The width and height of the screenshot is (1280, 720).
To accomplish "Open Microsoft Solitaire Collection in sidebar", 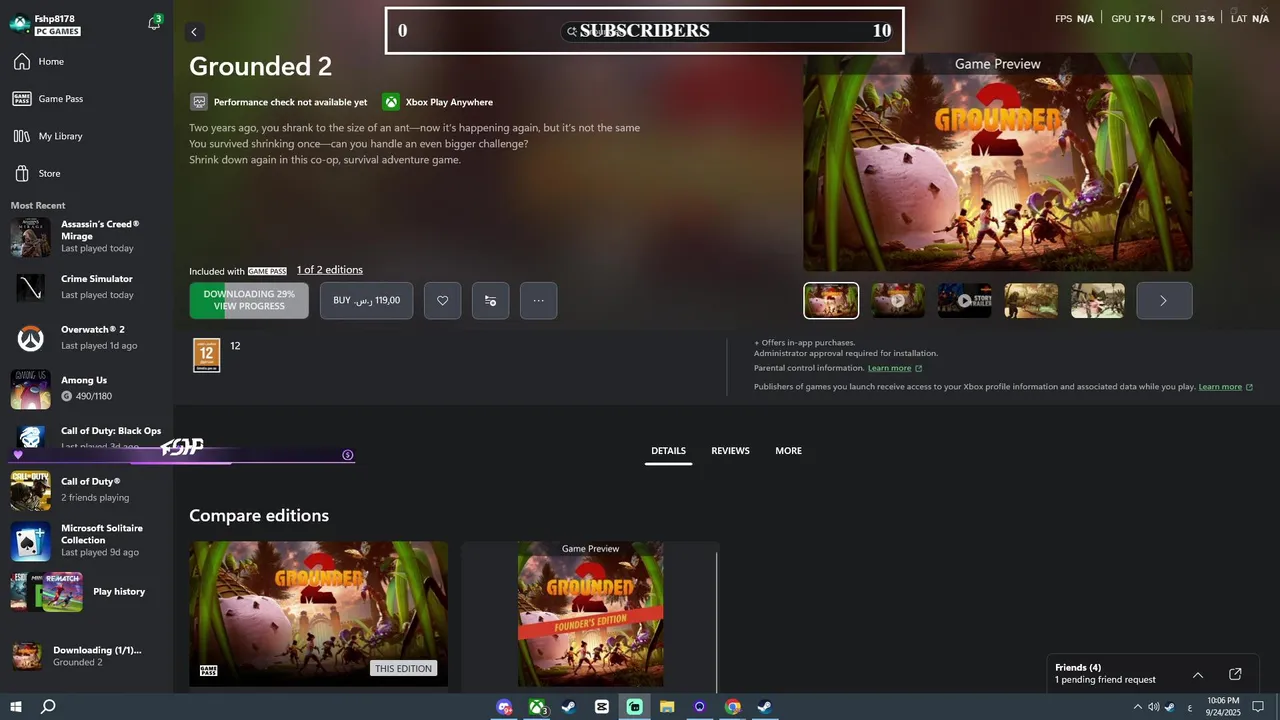I will pyautogui.click(x=86, y=540).
